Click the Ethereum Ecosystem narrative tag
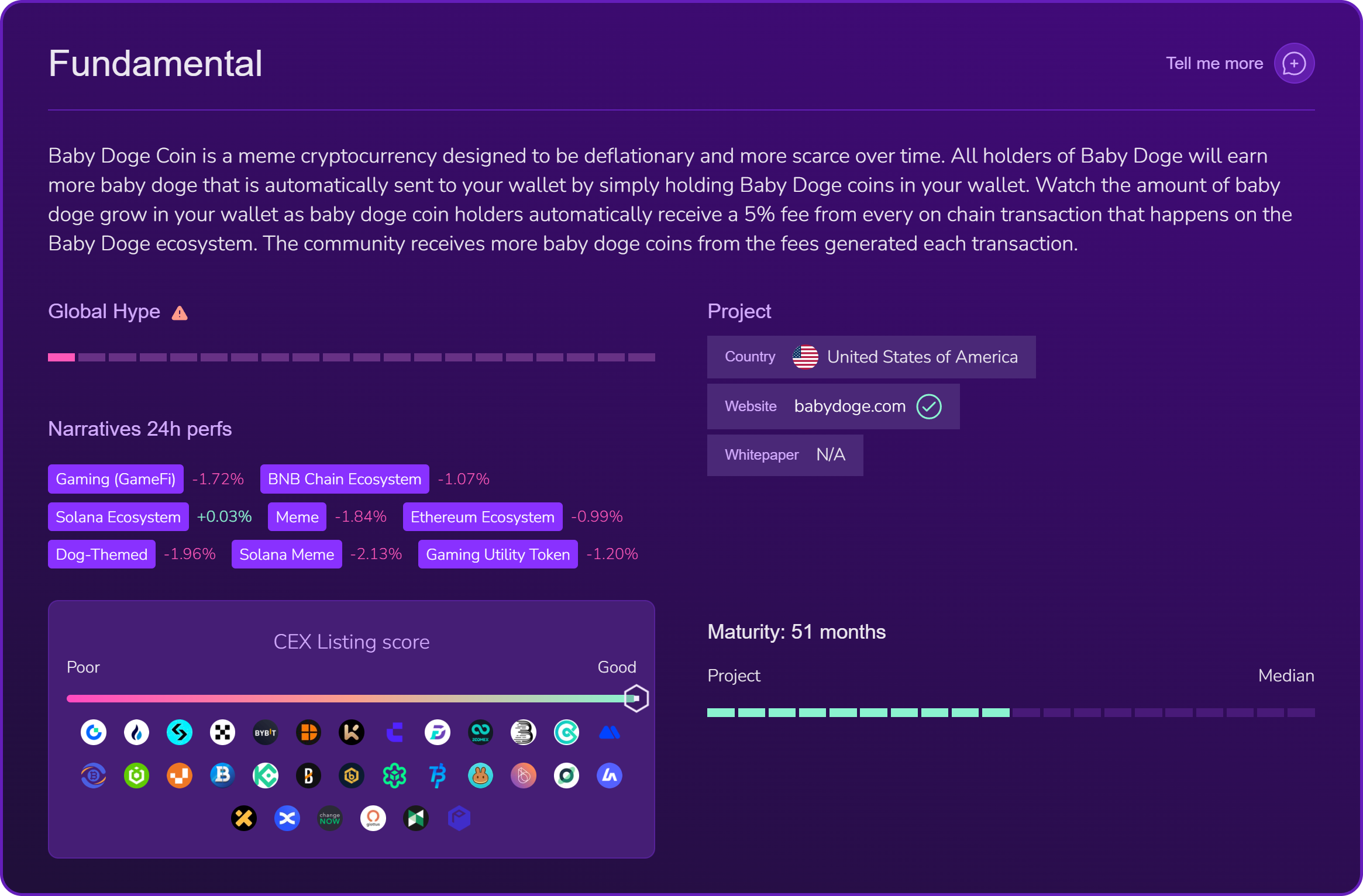1363x896 pixels. click(482, 517)
